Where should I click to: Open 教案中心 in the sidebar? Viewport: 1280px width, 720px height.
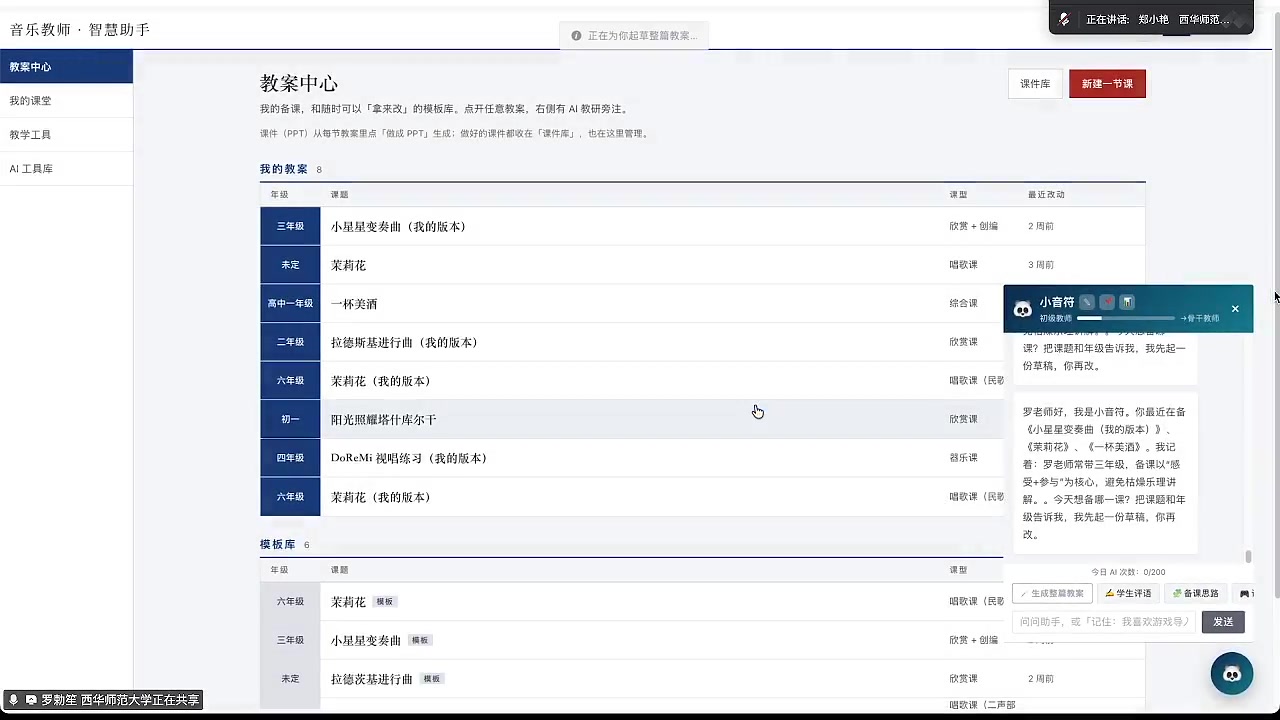66,67
